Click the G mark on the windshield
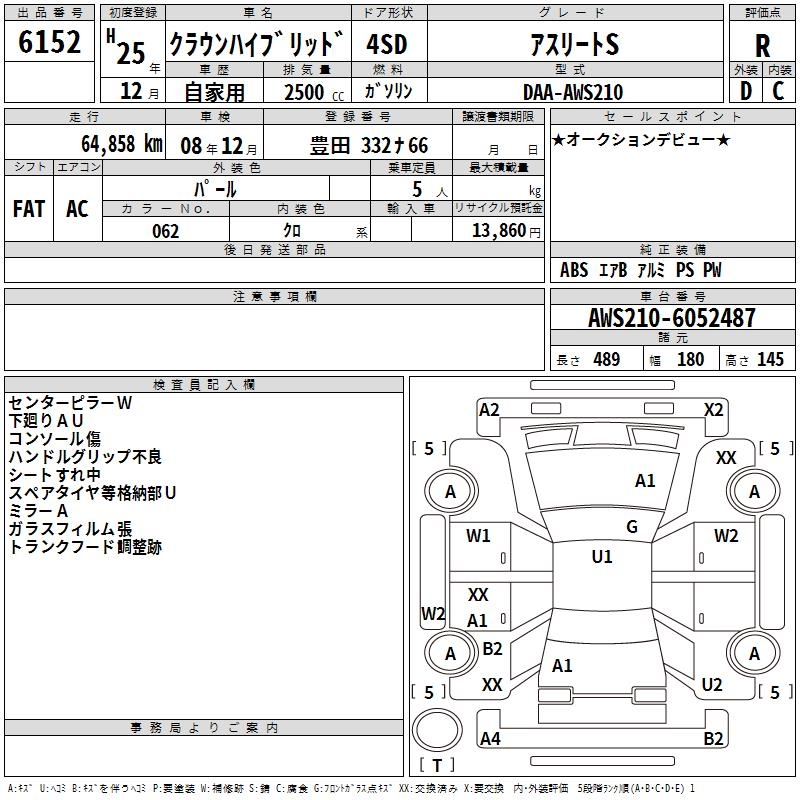 tap(632, 527)
